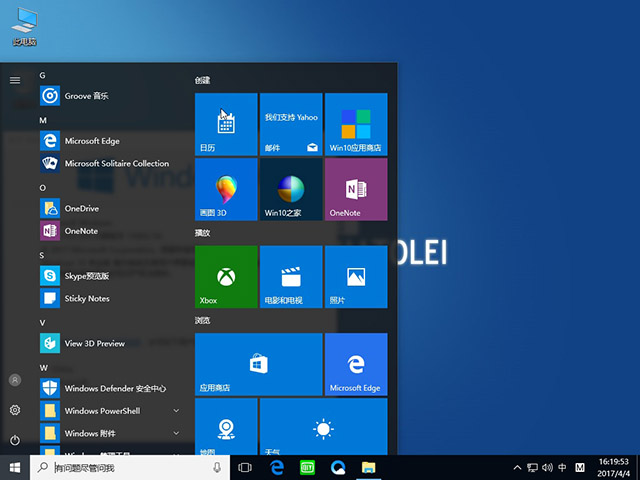Open Sticky Notes in the app list
640x480 pixels.
click(86, 299)
